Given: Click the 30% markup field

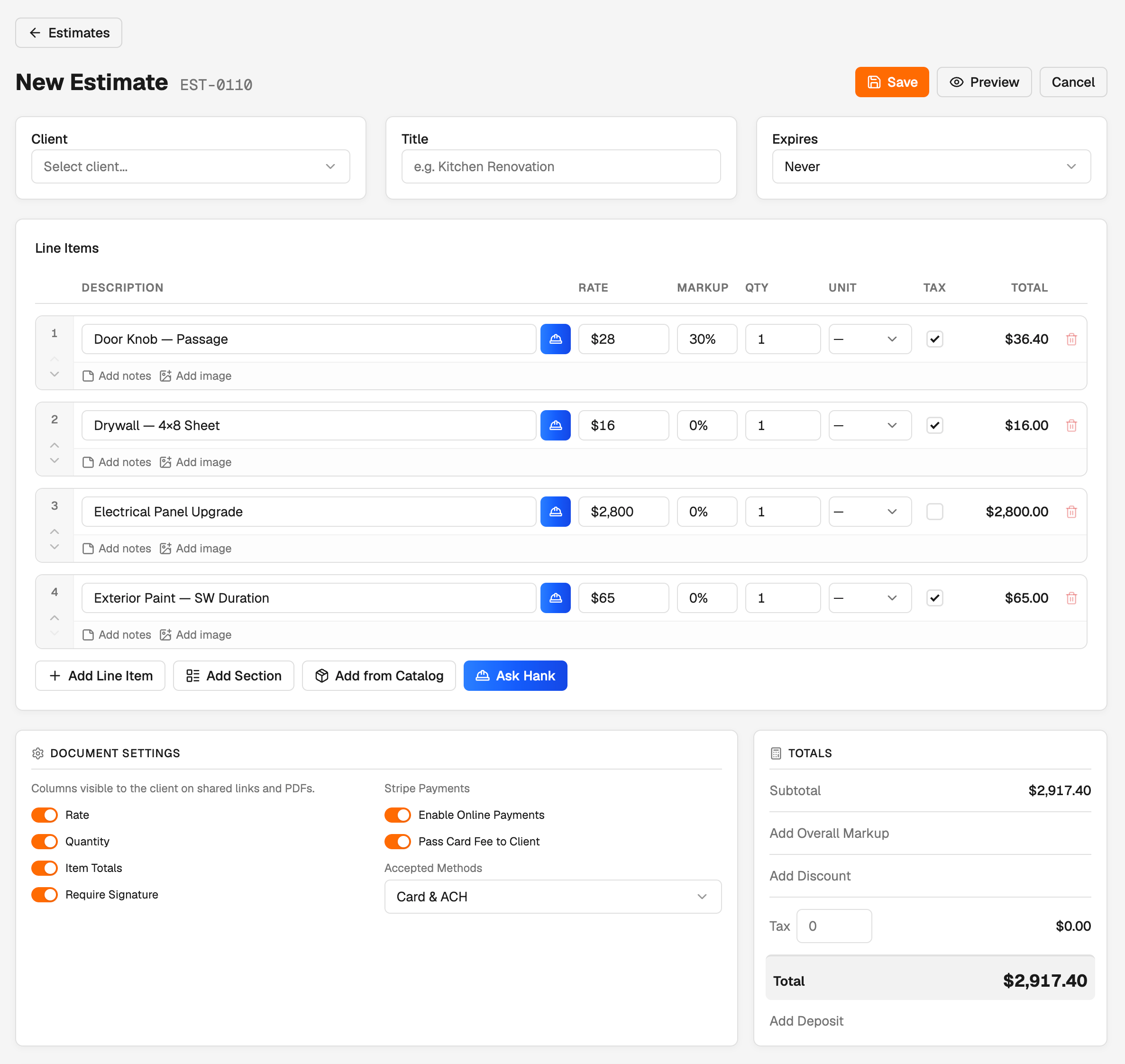Looking at the screenshot, I should (x=707, y=339).
